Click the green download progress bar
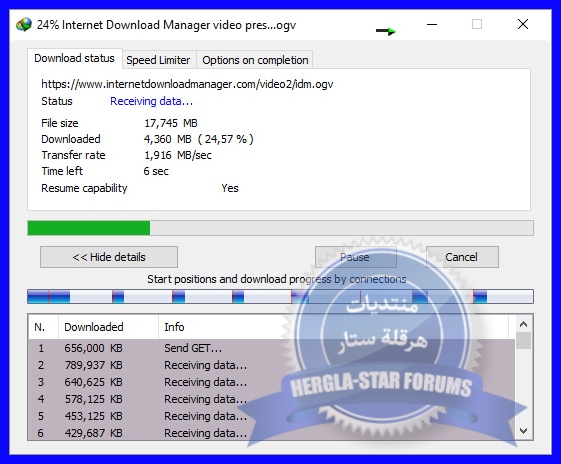This screenshot has height=464, width=561. 280,228
